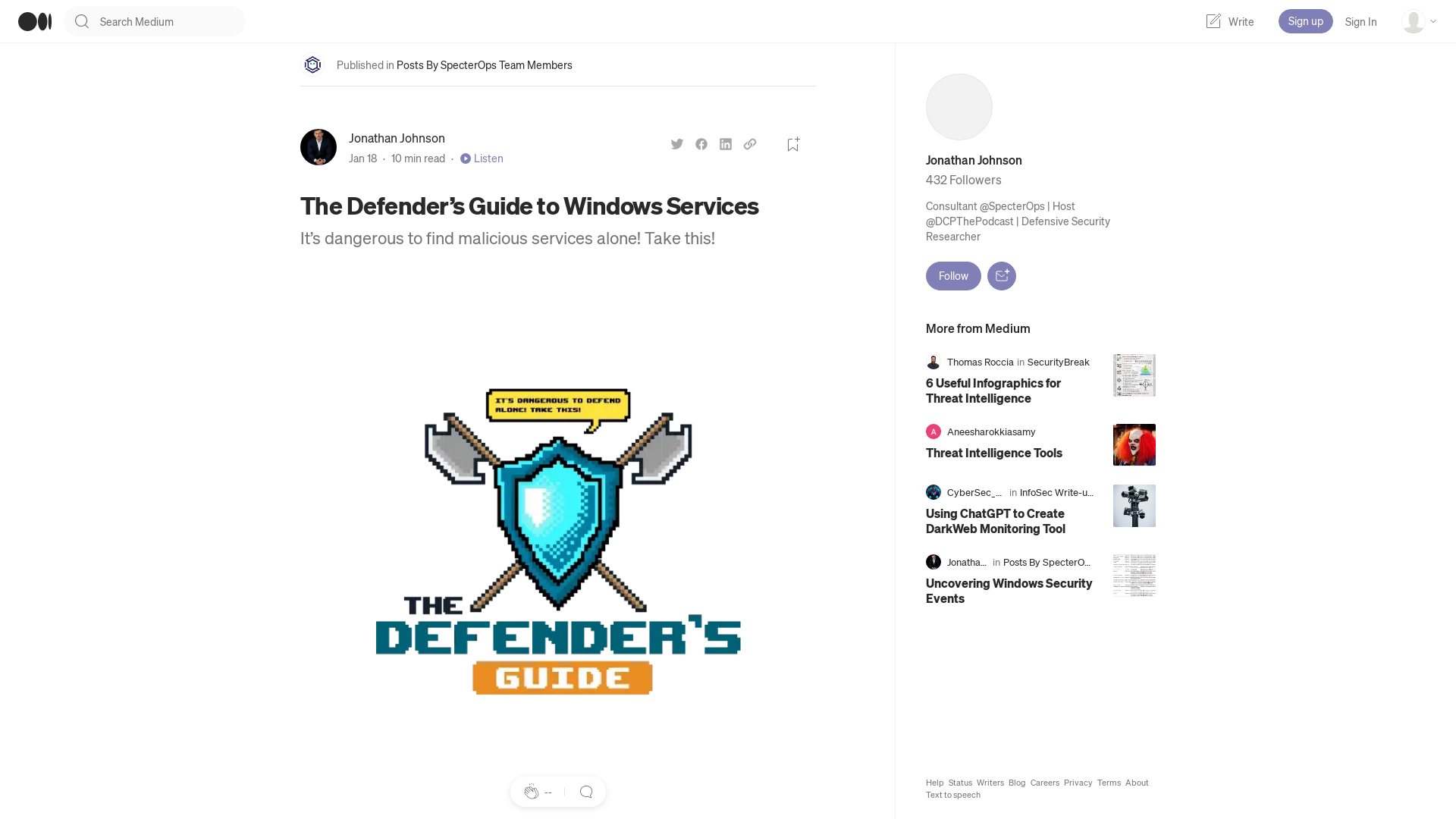Screen dimensions: 1456x819
Task: Open Uncovering Windows Security Events article
Action: pyautogui.click(x=1009, y=590)
